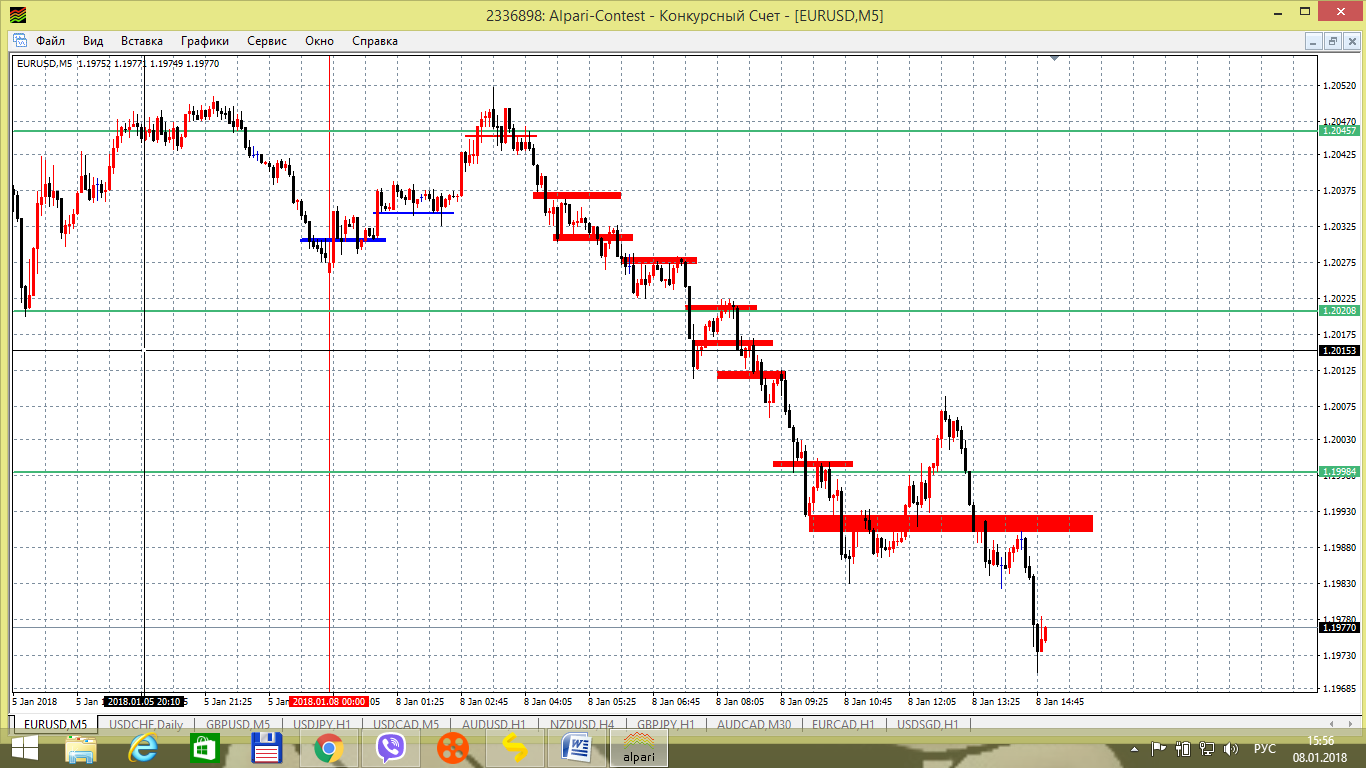
Task: Open the Windows Store taskbar icon
Action: (205, 748)
